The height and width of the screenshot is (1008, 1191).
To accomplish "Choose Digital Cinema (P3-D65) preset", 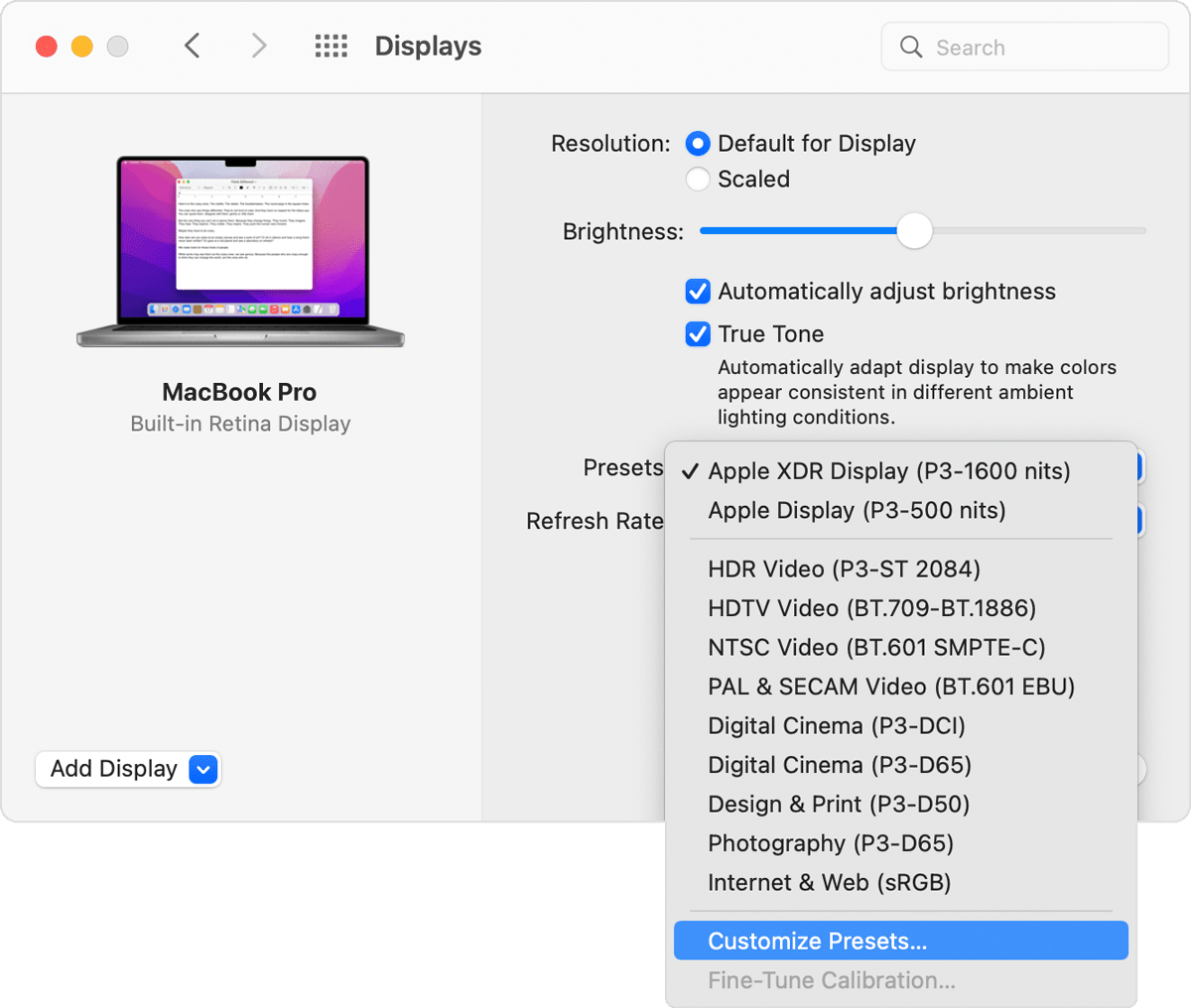I will 901,765.
